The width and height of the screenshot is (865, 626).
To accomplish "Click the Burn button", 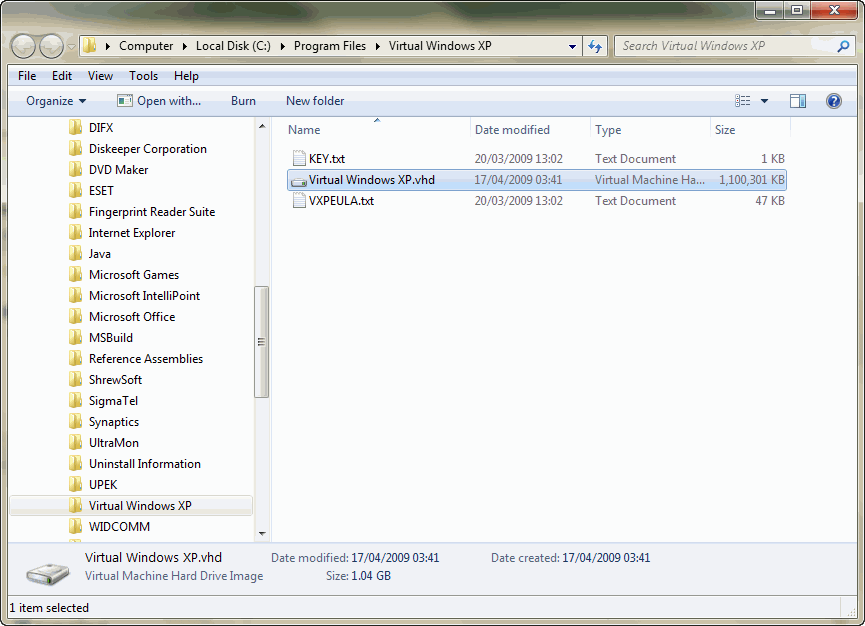I will (x=243, y=101).
